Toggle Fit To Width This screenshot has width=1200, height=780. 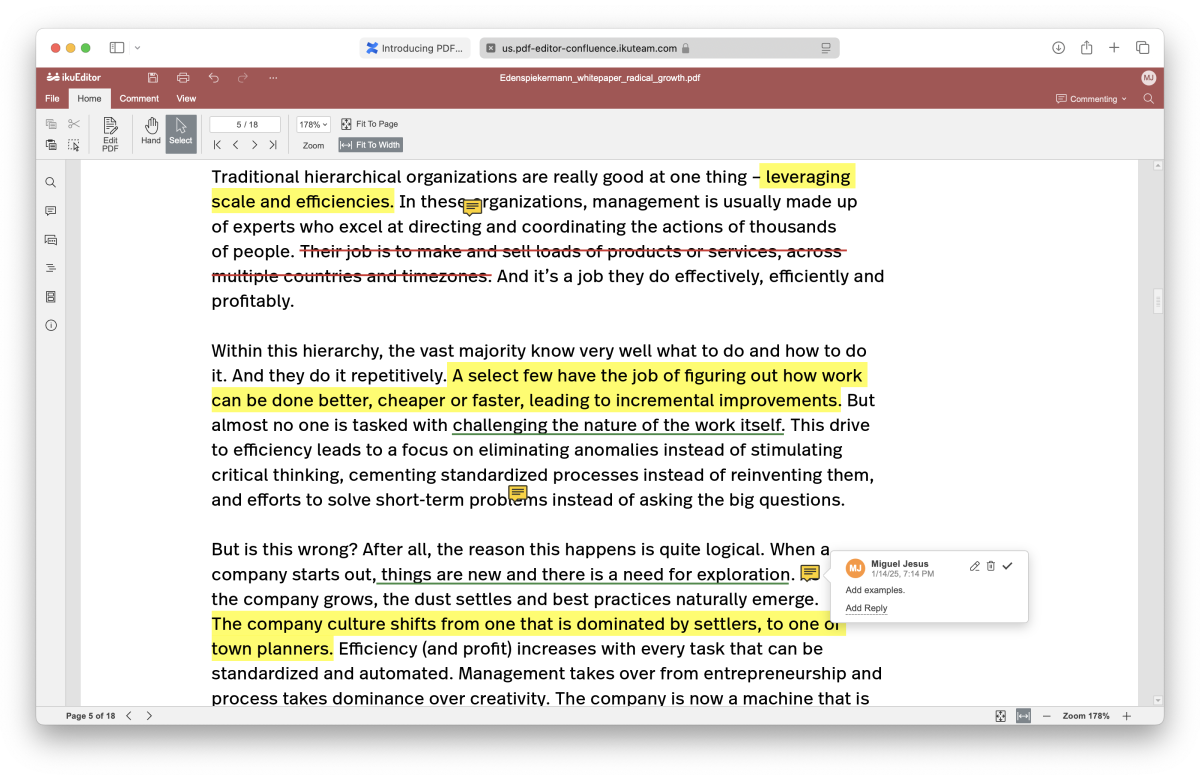(x=369, y=145)
